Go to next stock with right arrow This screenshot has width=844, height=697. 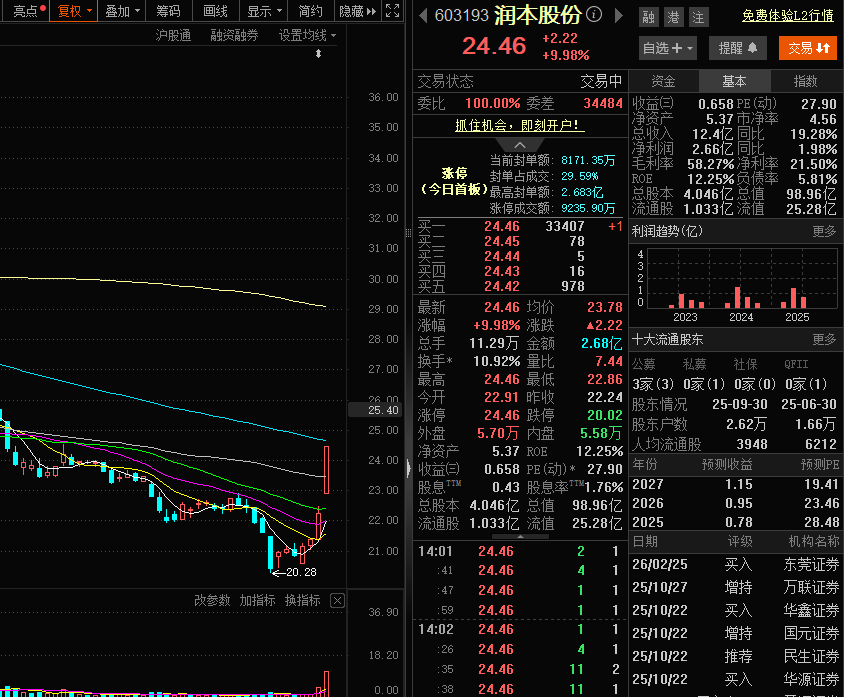pyautogui.click(x=619, y=15)
